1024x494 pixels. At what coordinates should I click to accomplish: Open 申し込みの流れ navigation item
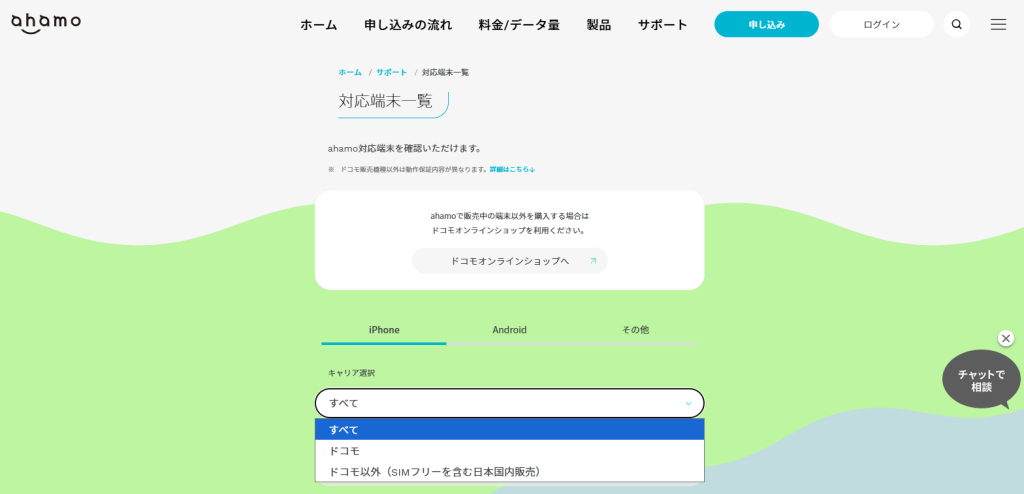point(408,25)
